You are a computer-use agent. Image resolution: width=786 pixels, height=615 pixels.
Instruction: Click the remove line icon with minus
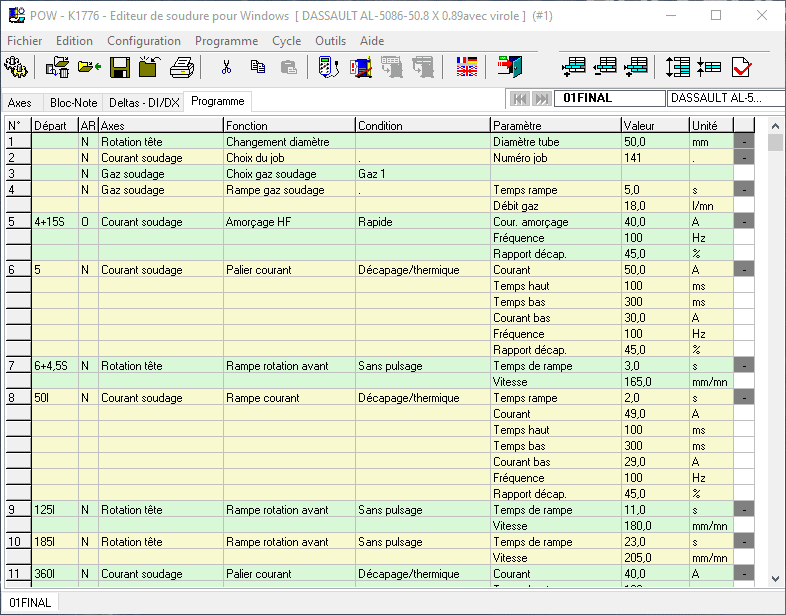605,67
